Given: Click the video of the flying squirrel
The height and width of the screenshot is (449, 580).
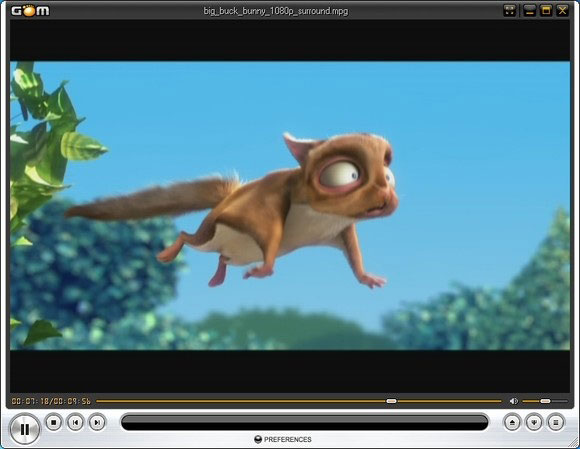Looking at the screenshot, I should click(290, 206).
